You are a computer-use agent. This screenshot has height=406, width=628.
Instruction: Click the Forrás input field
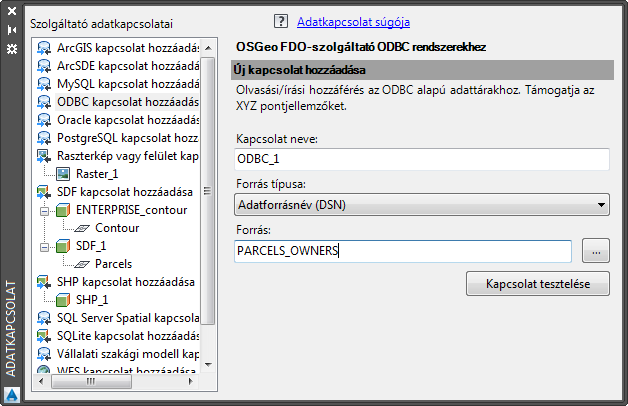(403, 251)
